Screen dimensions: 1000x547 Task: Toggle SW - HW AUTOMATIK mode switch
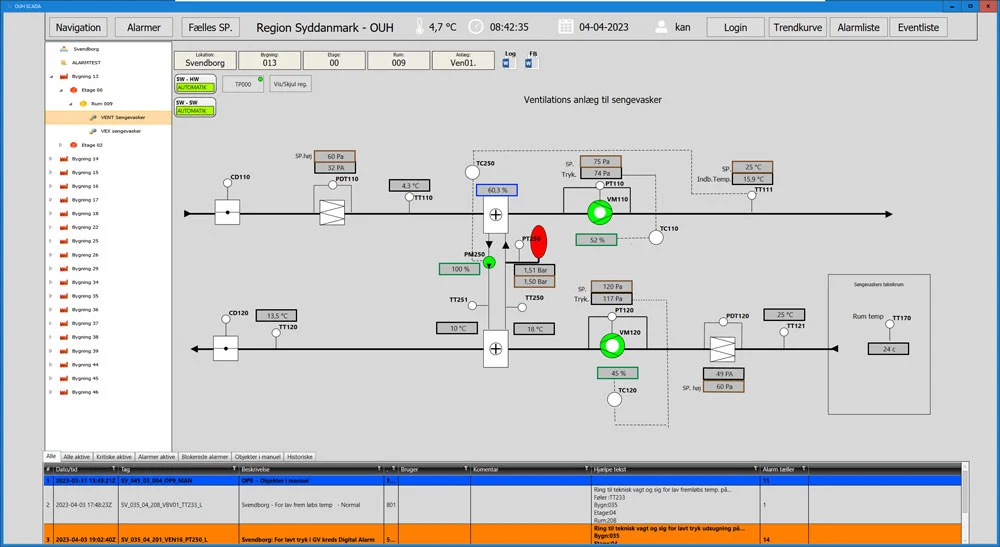[194, 88]
